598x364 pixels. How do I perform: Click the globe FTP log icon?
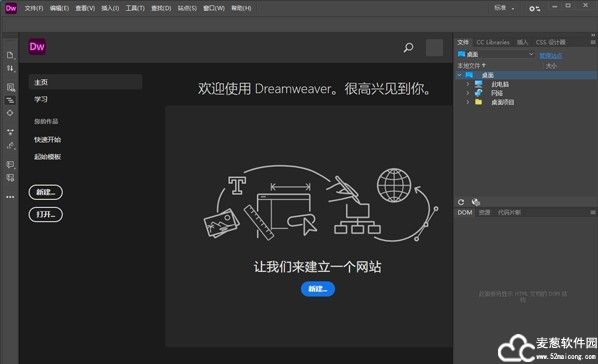click(476, 202)
